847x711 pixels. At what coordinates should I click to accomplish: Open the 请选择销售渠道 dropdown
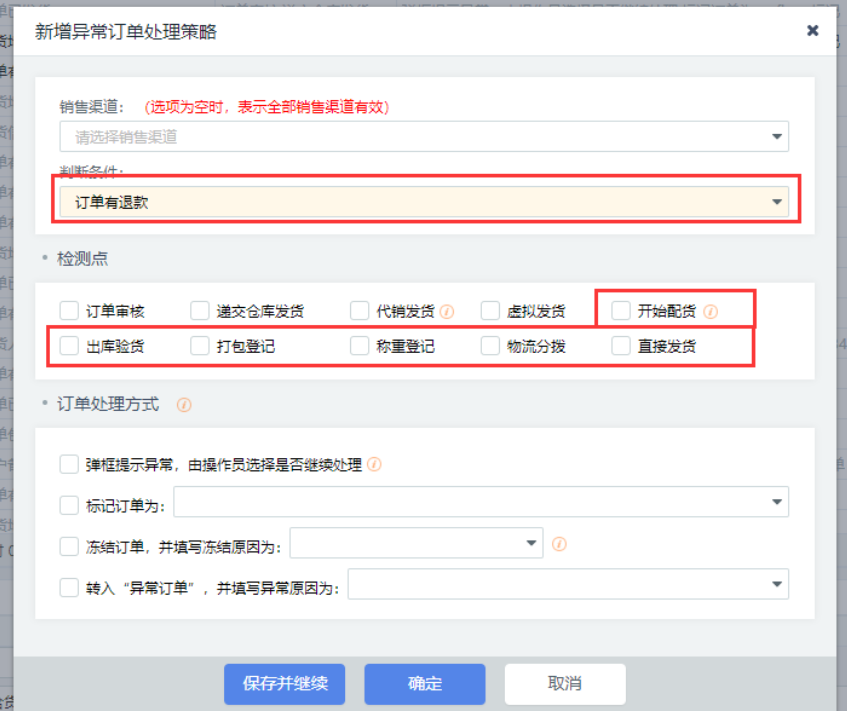(424, 137)
